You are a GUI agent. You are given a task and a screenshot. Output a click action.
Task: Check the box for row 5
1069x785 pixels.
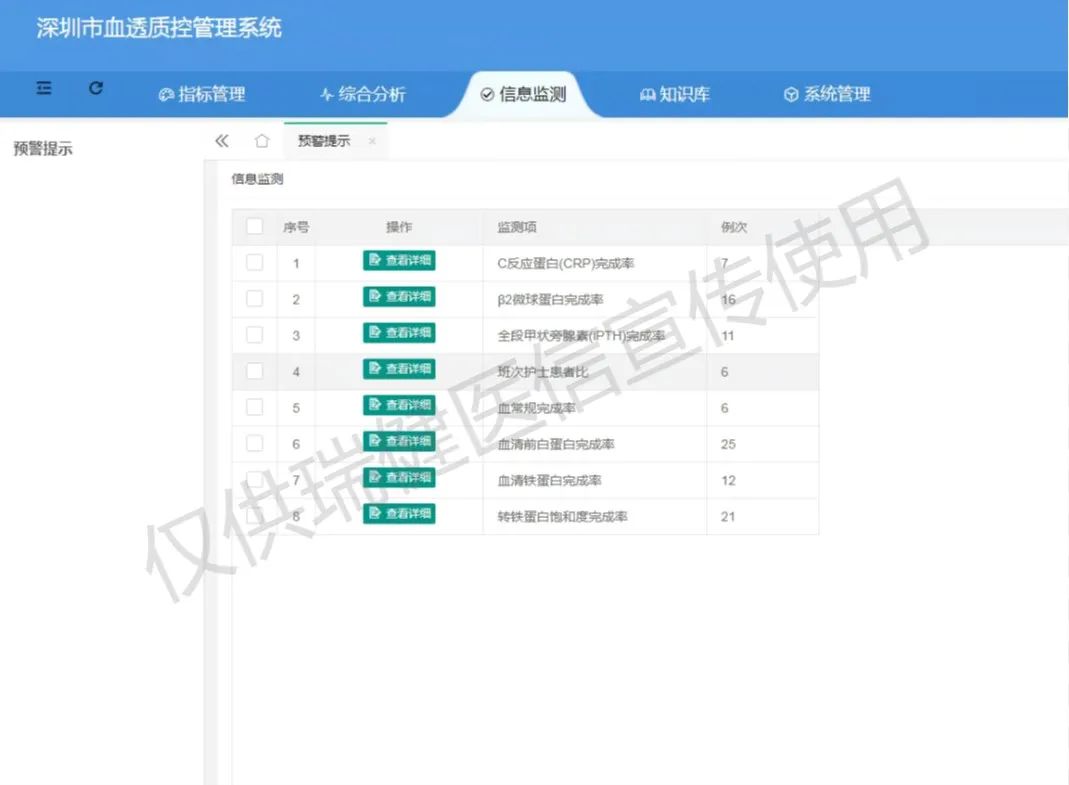(254, 407)
